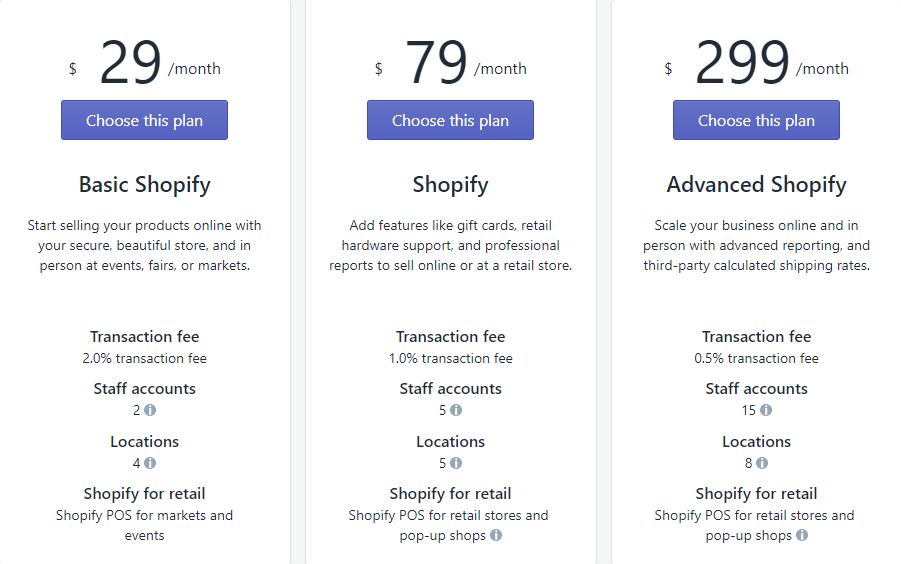901x564 pixels.
Task: Choose the $299 Advanced Shopify plan
Action: coord(756,120)
